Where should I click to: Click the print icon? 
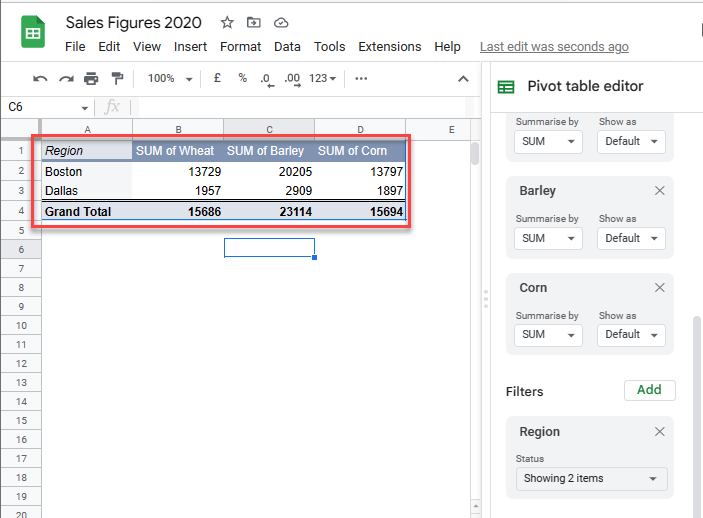92,78
